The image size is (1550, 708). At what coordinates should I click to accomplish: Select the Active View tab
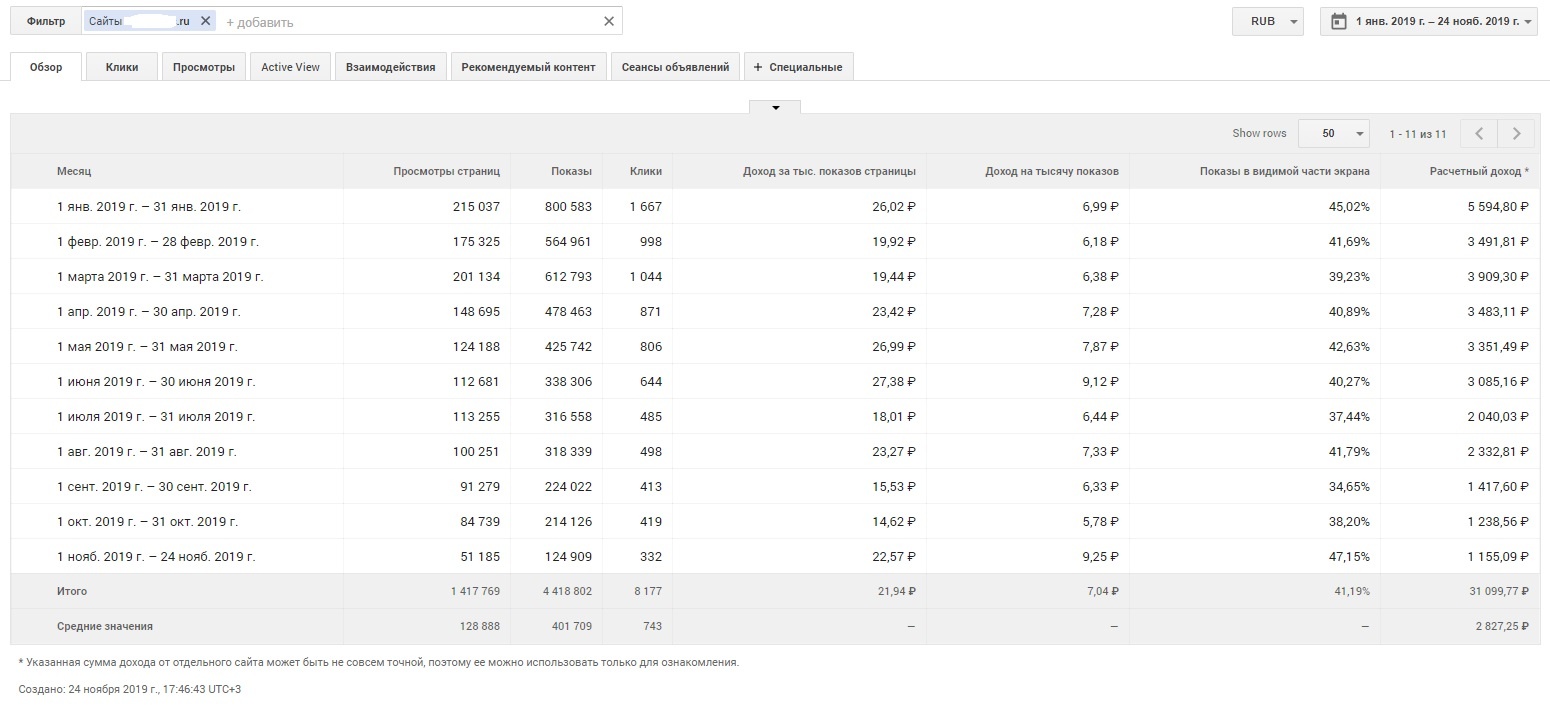tap(290, 67)
